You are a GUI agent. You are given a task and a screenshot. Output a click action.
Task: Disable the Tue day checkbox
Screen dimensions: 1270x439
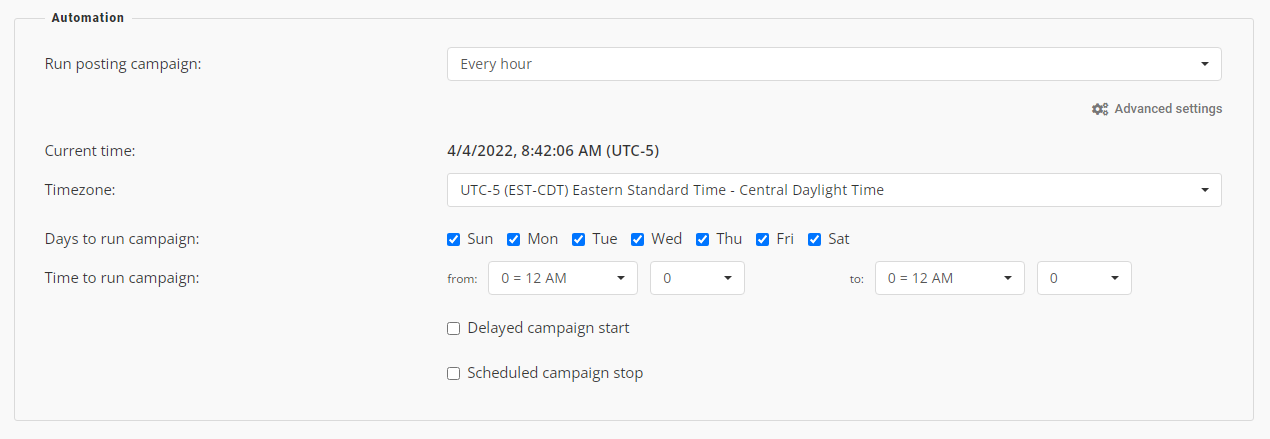(579, 239)
